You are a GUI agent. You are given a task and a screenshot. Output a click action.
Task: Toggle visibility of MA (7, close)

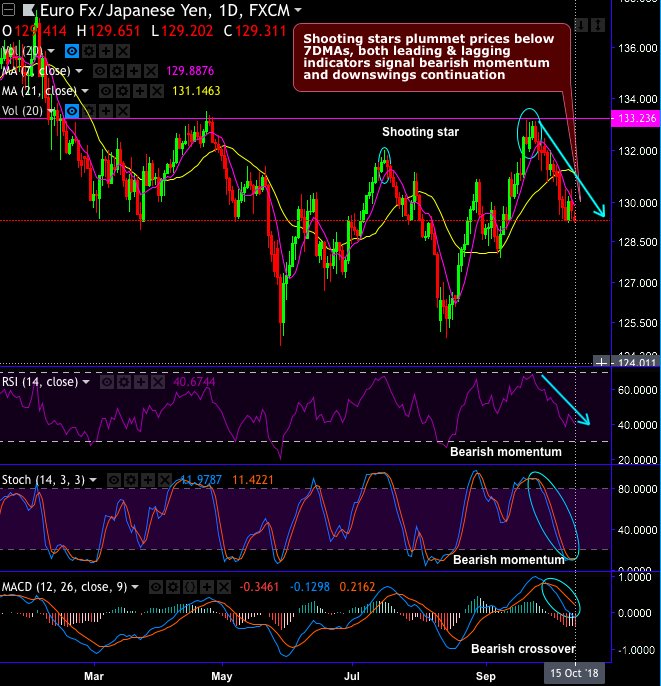pyautogui.click(x=100, y=71)
